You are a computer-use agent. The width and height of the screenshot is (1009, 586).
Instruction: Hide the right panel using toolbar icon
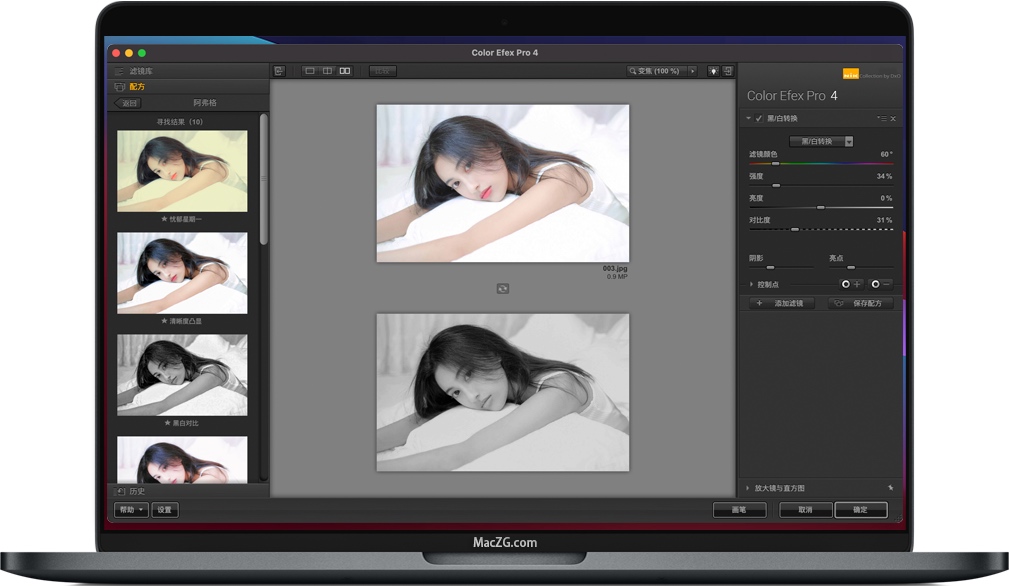(x=728, y=71)
